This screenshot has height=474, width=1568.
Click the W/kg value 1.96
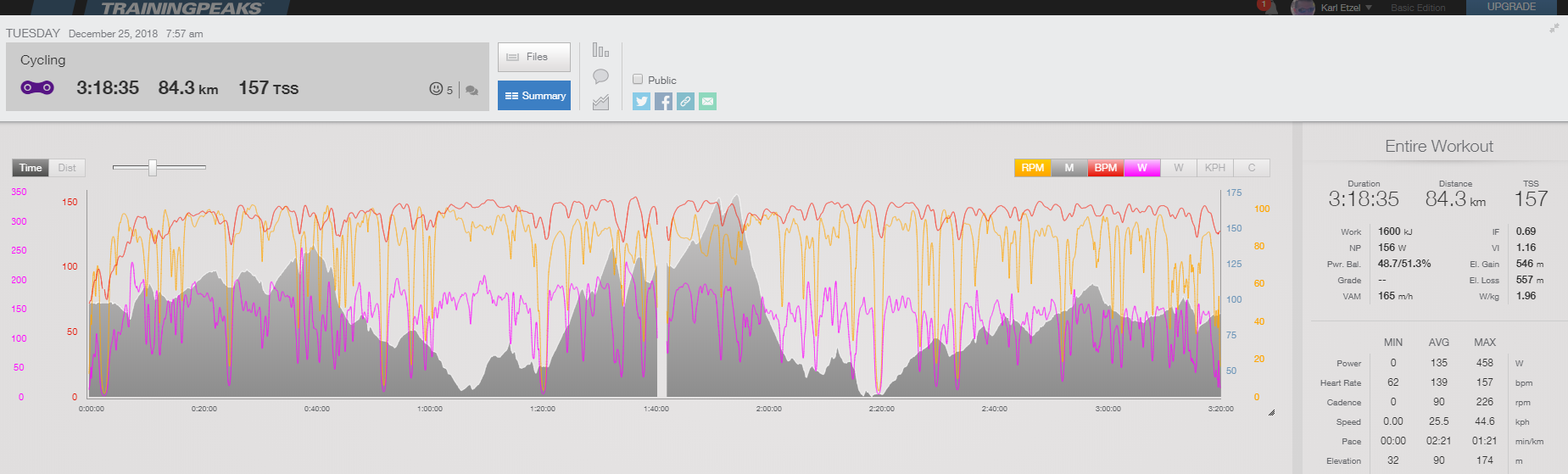pos(1526,296)
